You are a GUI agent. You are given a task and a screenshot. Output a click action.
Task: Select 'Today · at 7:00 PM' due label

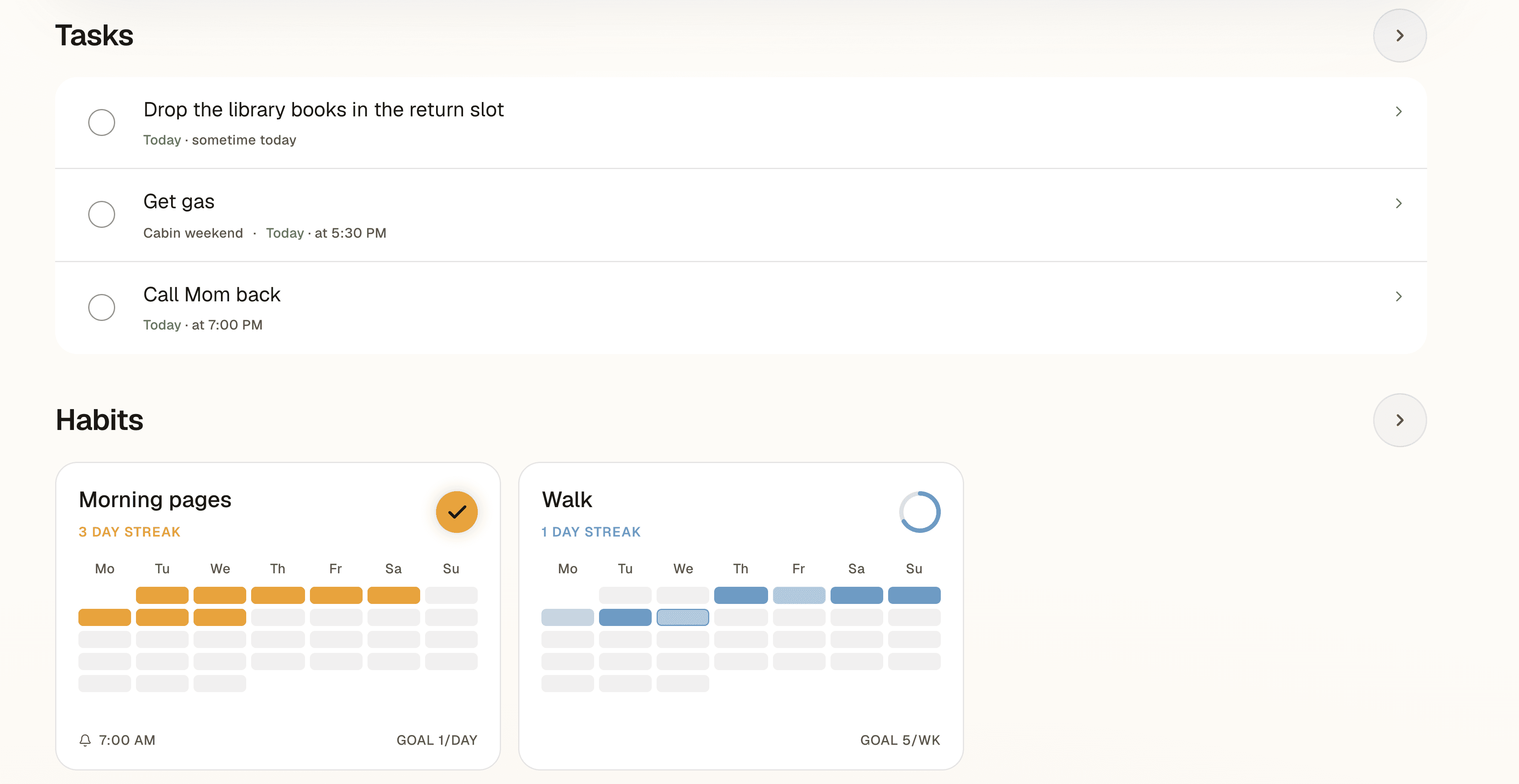pyautogui.click(x=202, y=325)
